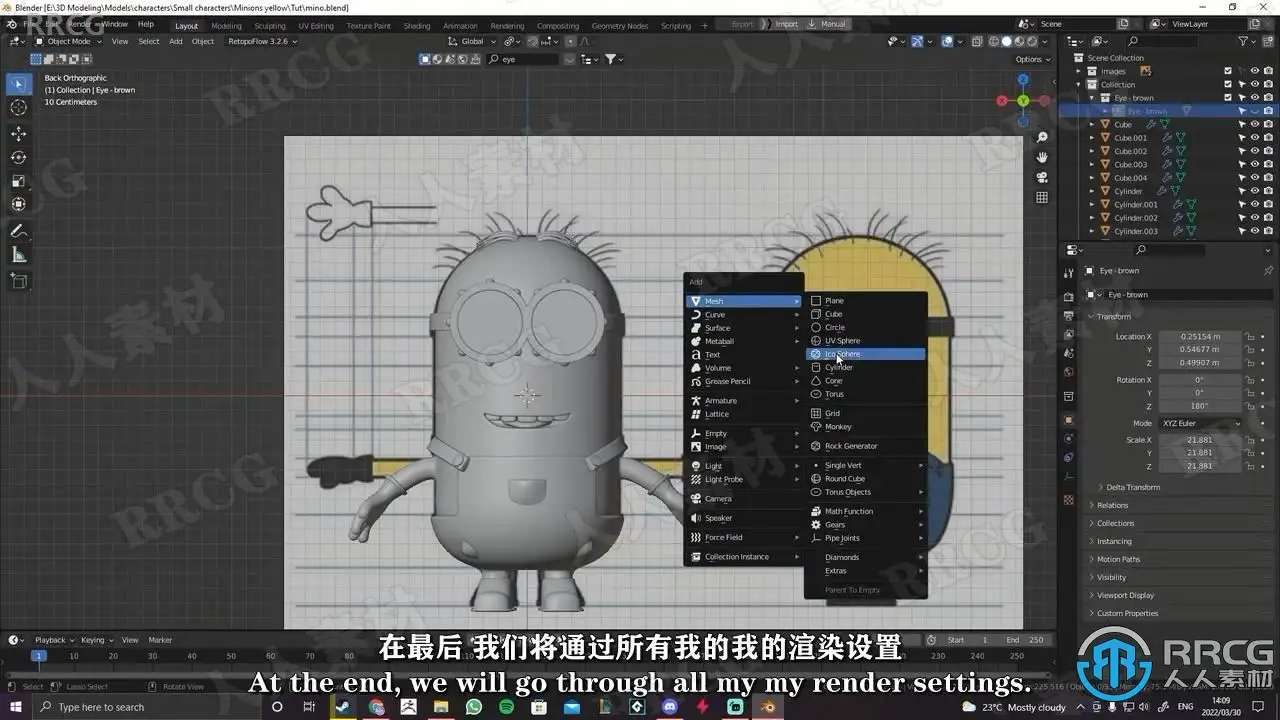Expand the Relations panel
Viewport: 1280px width, 720px height.
[x=1112, y=505]
